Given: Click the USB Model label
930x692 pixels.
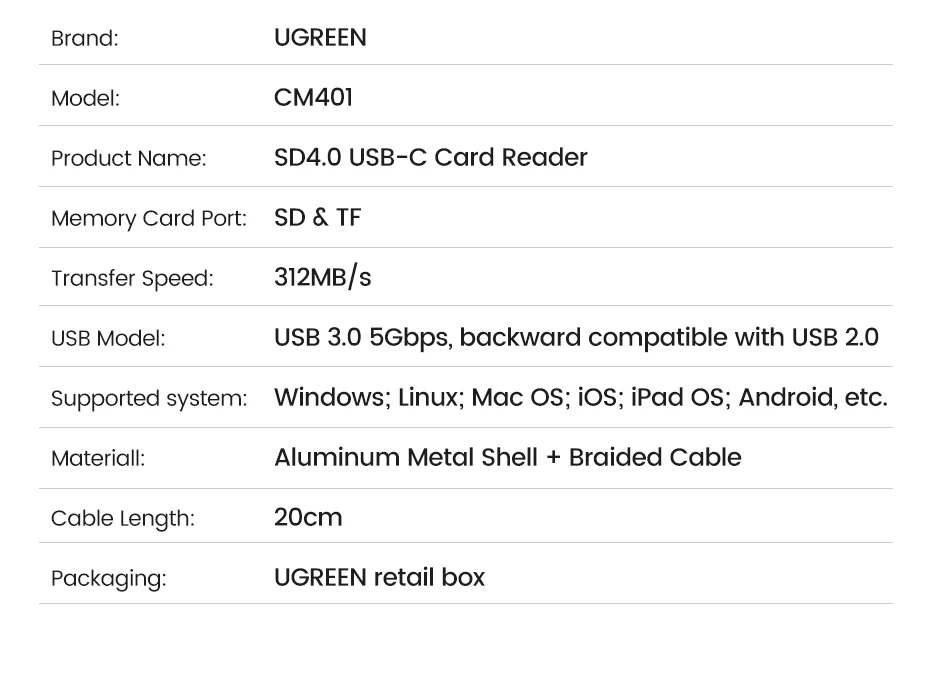Looking at the screenshot, I should pyautogui.click(x=108, y=338).
